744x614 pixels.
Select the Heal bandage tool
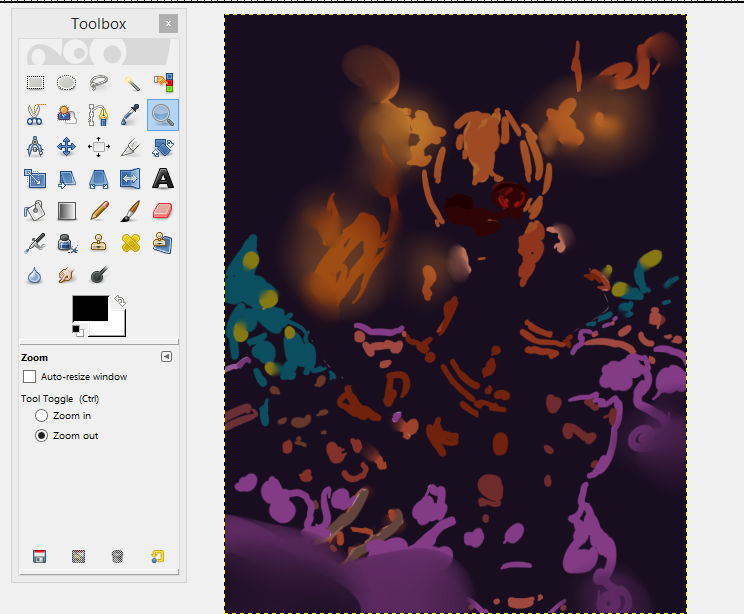pos(130,243)
